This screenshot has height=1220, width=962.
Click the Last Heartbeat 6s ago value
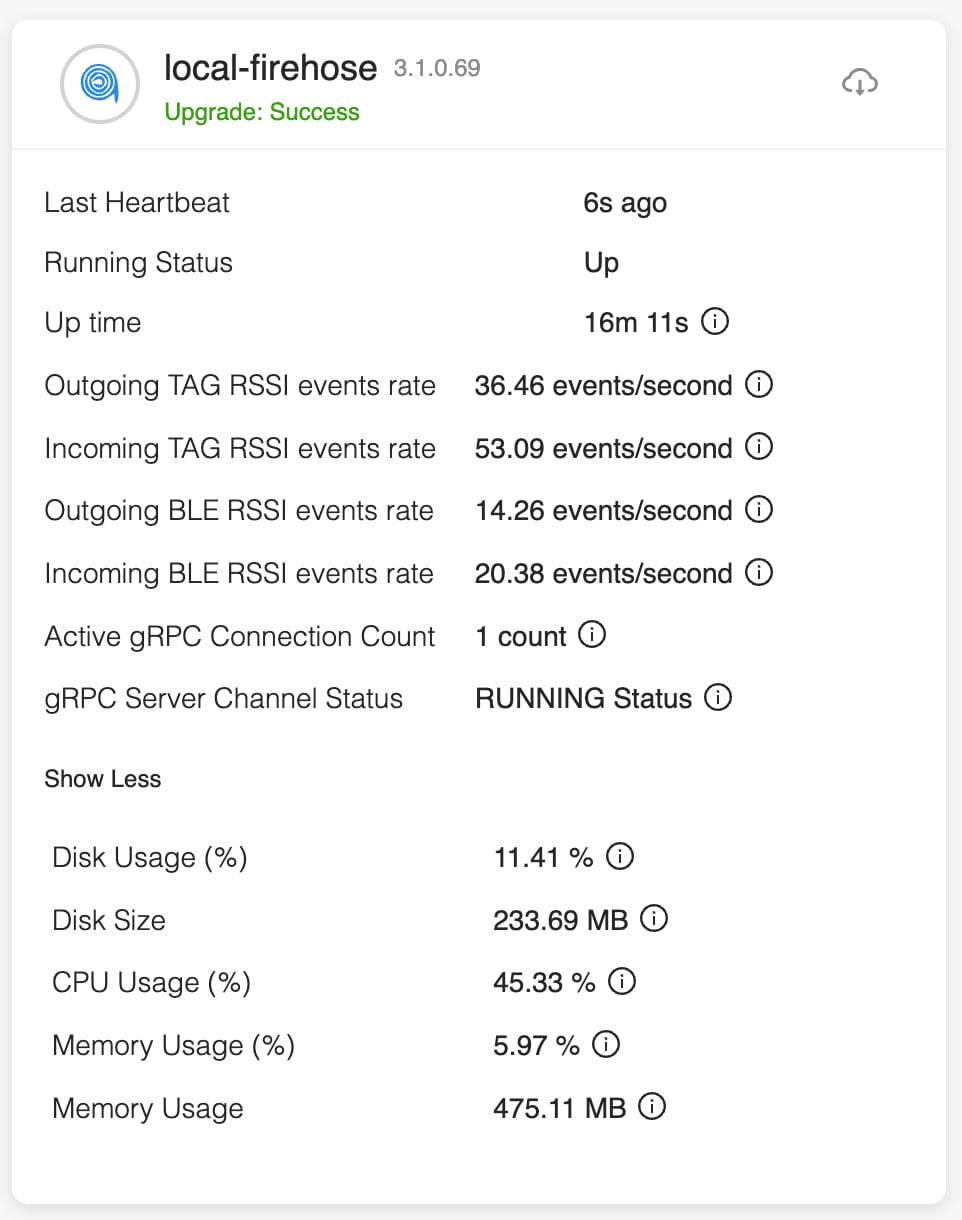(625, 203)
